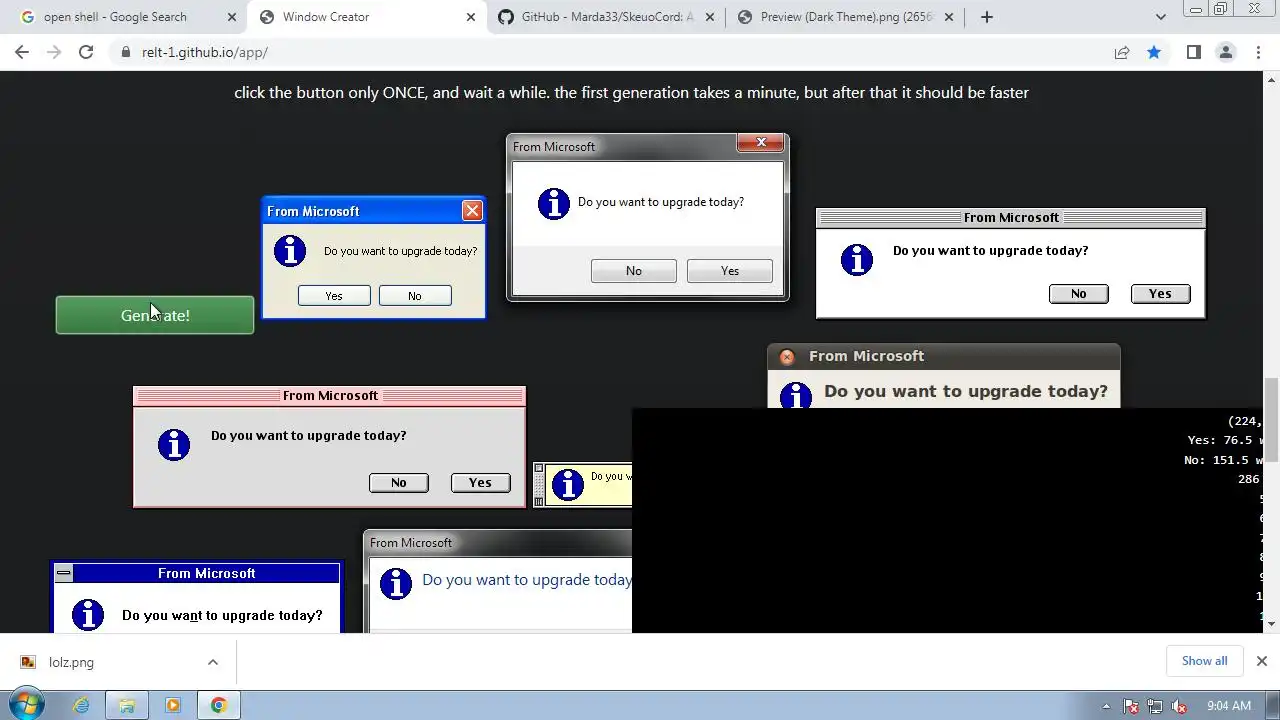The width and height of the screenshot is (1280, 720).
Task: Click the info icon beside the blue upgrade text
Action: click(396, 583)
